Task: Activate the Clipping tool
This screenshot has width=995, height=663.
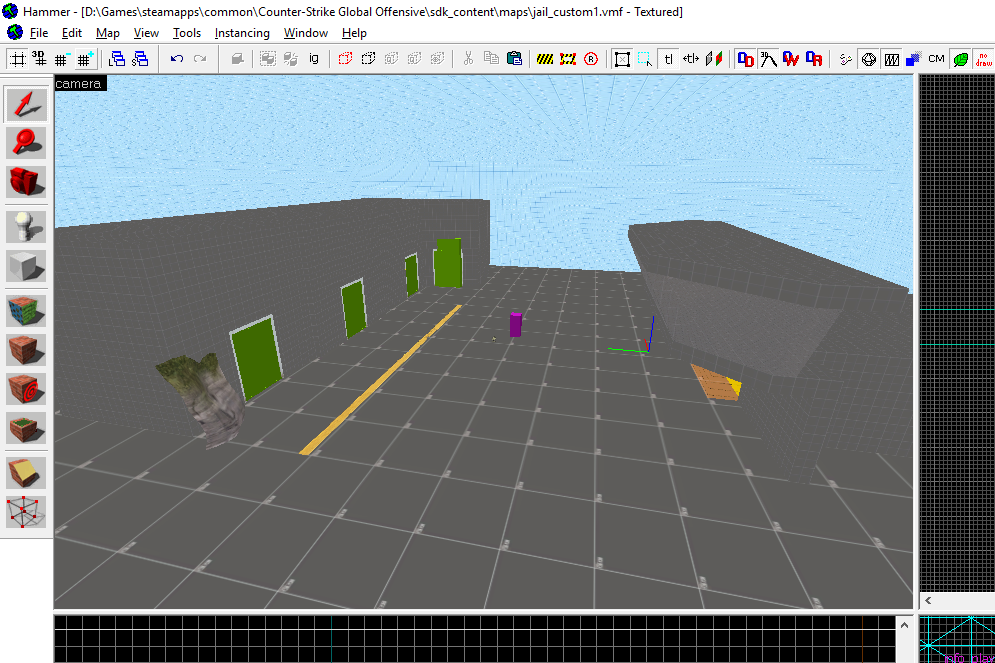Action: pos(26,473)
